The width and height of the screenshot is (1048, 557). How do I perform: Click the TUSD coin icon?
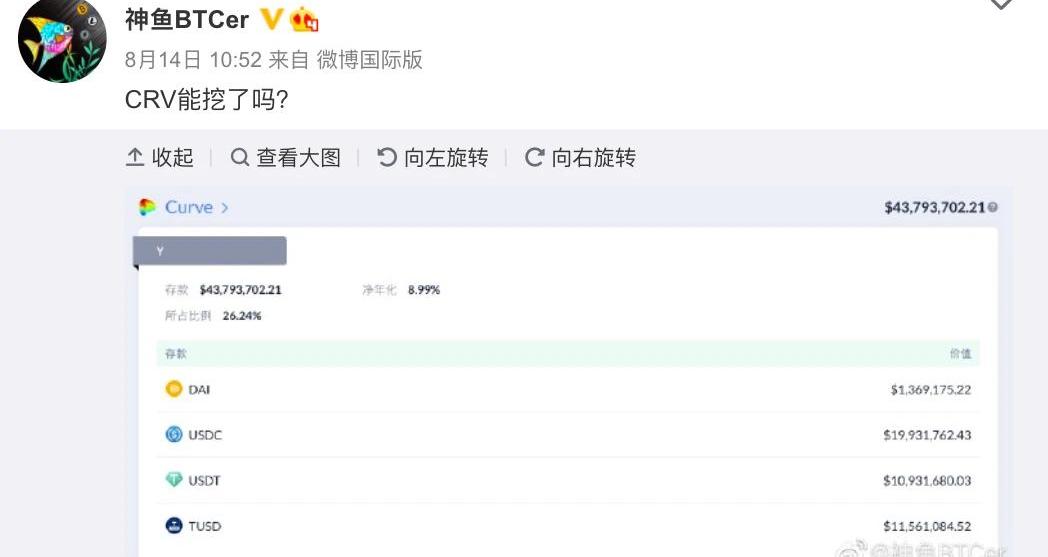tap(174, 525)
